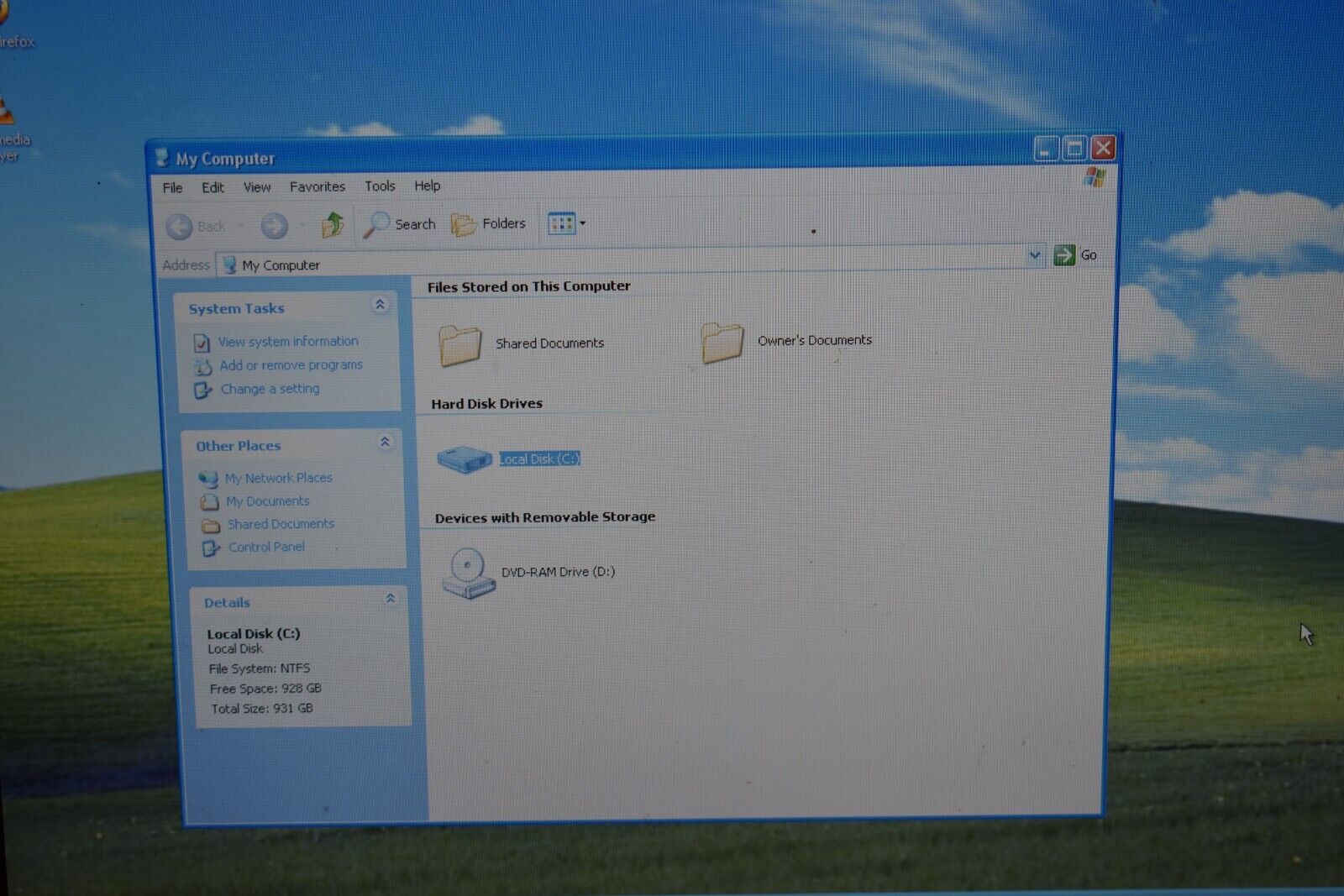Click the Control Panel sidebar icon
Viewport: 1344px width, 896px height.
tap(210, 548)
